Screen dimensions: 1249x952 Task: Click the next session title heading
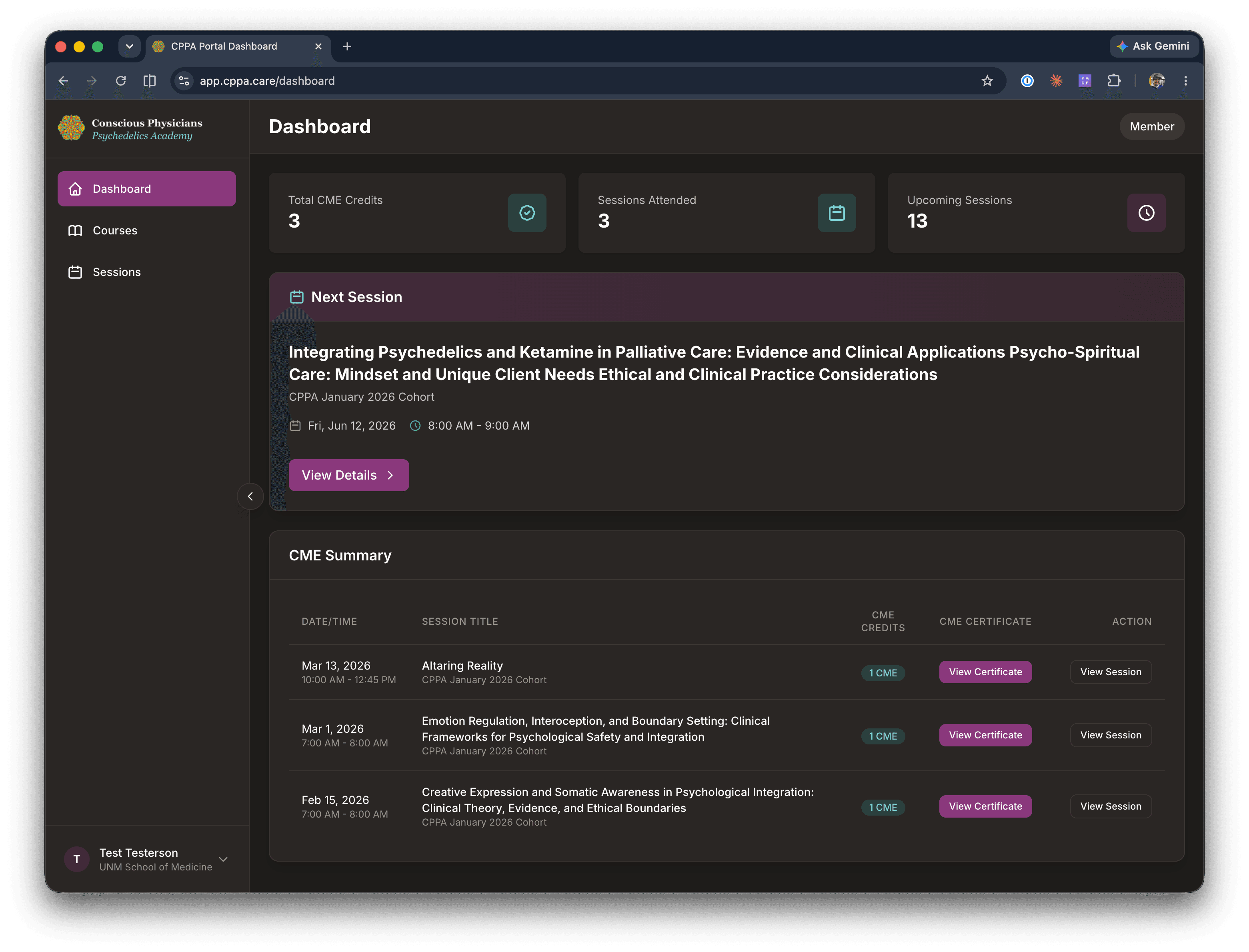tap(714, 363)
